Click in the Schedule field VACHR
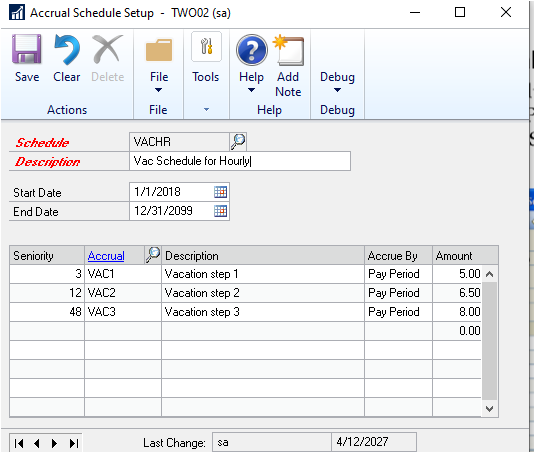535x453 pixels. coord(179,142)
